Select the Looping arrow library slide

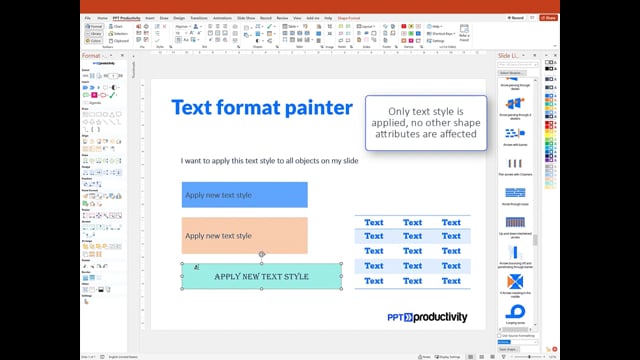point(515,314)
